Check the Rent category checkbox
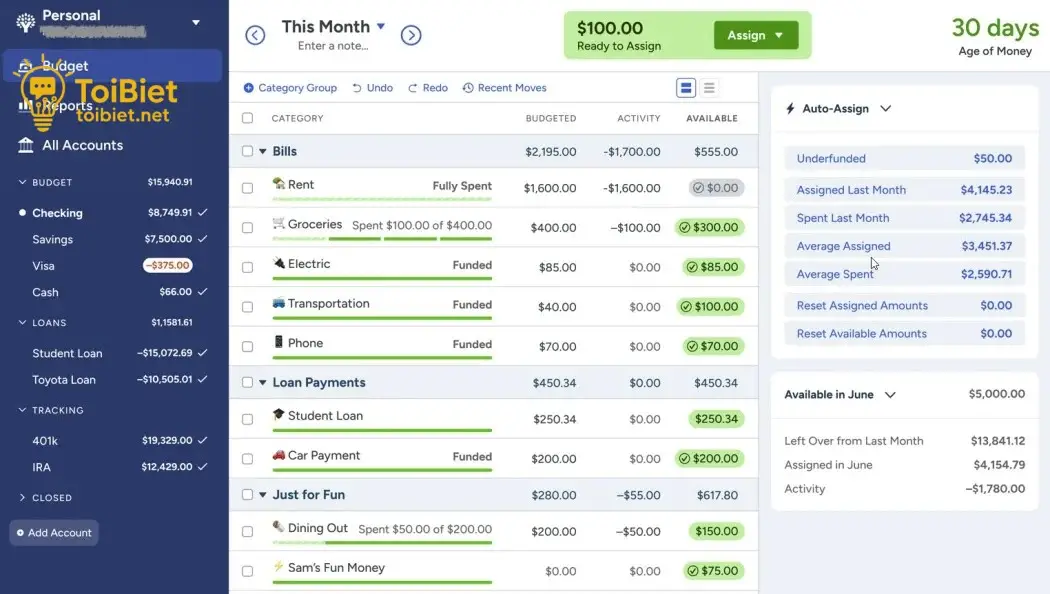 click(x=248, y=188)
